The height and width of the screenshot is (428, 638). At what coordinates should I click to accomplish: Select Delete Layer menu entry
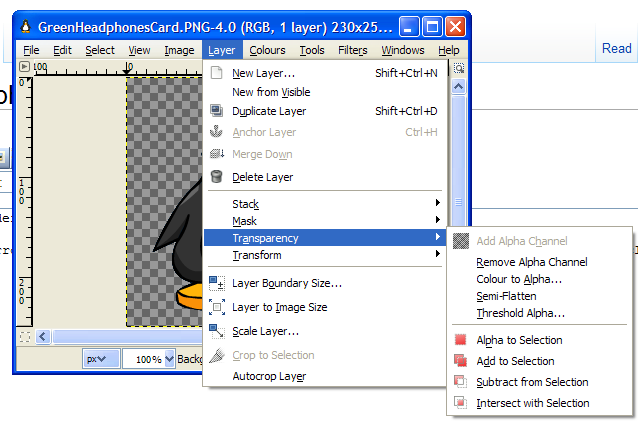point(325,177)
